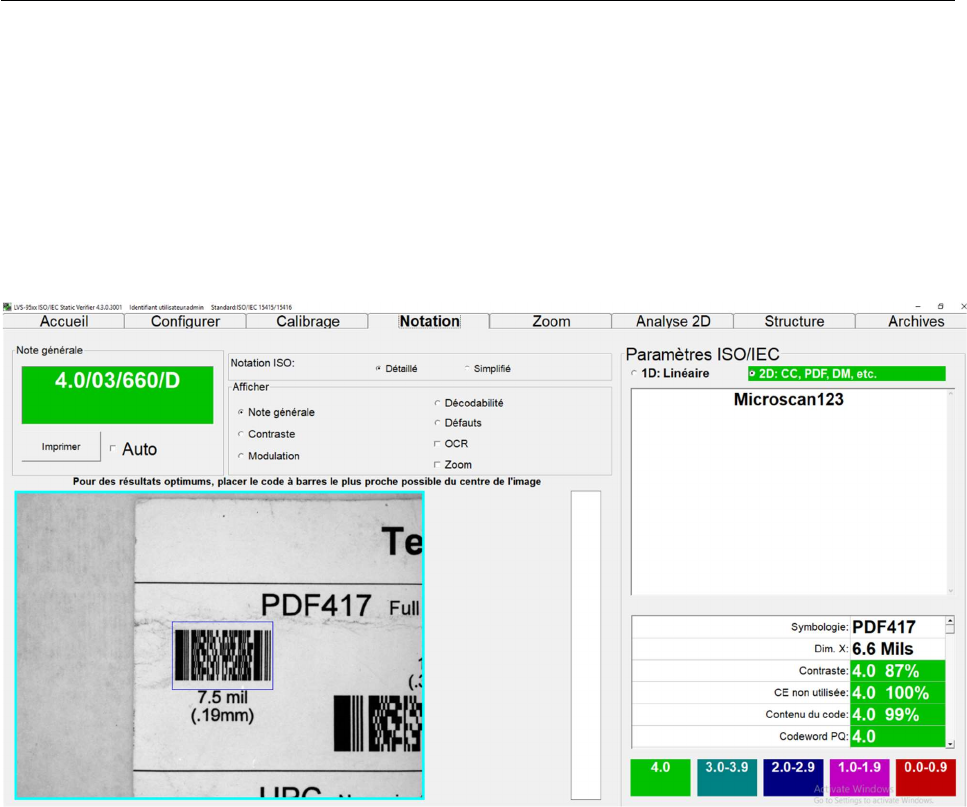Click the green 4.0/03/660/D overall grade box
Screen dimensions: 967x807
pos(117,395)
